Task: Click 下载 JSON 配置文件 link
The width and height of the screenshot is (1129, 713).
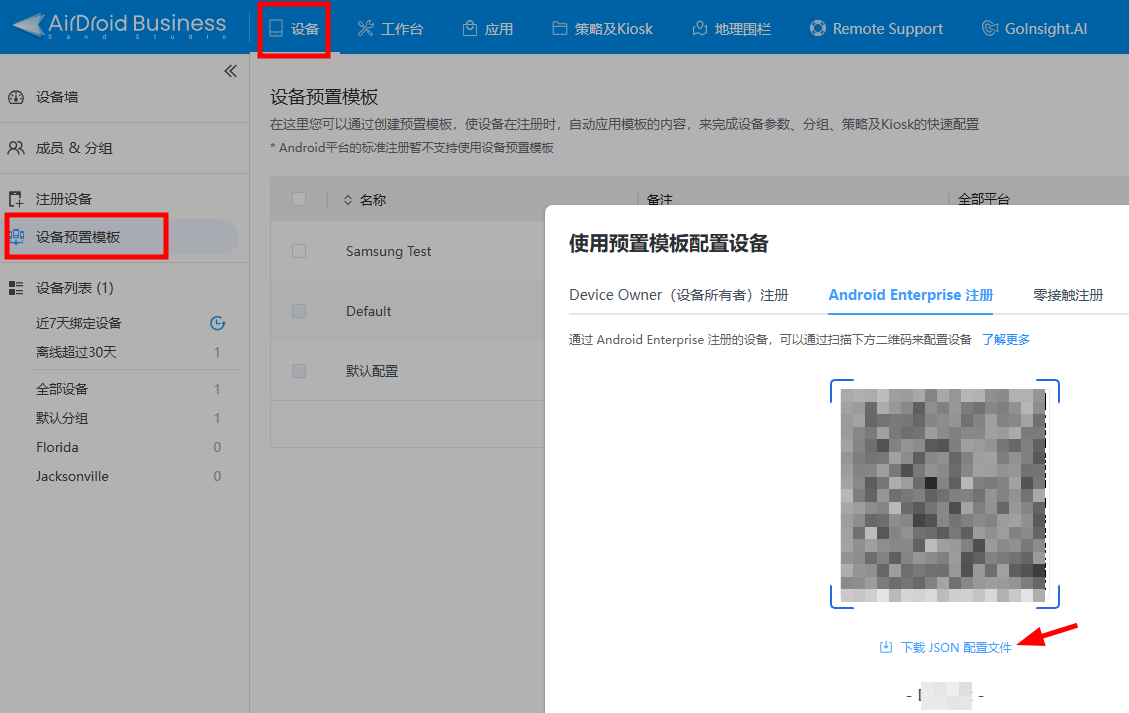Action: pyautogui.click(x=956, y=647)
